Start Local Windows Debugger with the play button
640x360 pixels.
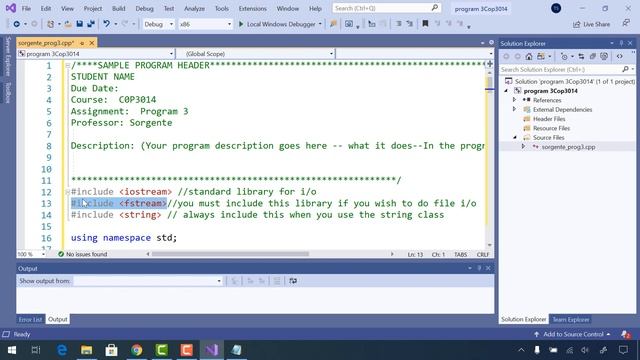241,24
